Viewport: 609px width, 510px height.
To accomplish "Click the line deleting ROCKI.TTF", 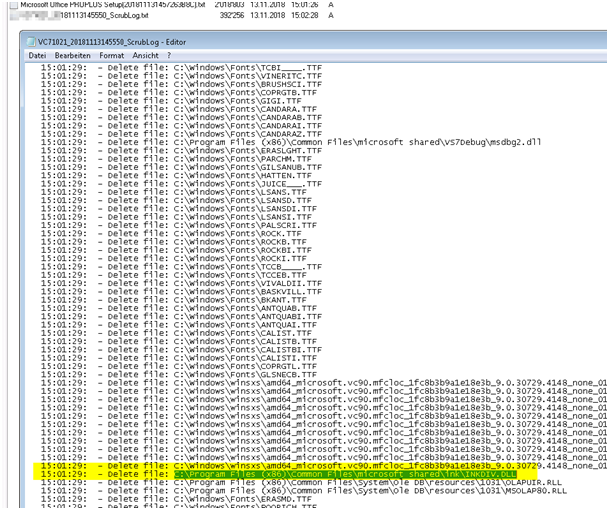I will click(x=174, y=258).
